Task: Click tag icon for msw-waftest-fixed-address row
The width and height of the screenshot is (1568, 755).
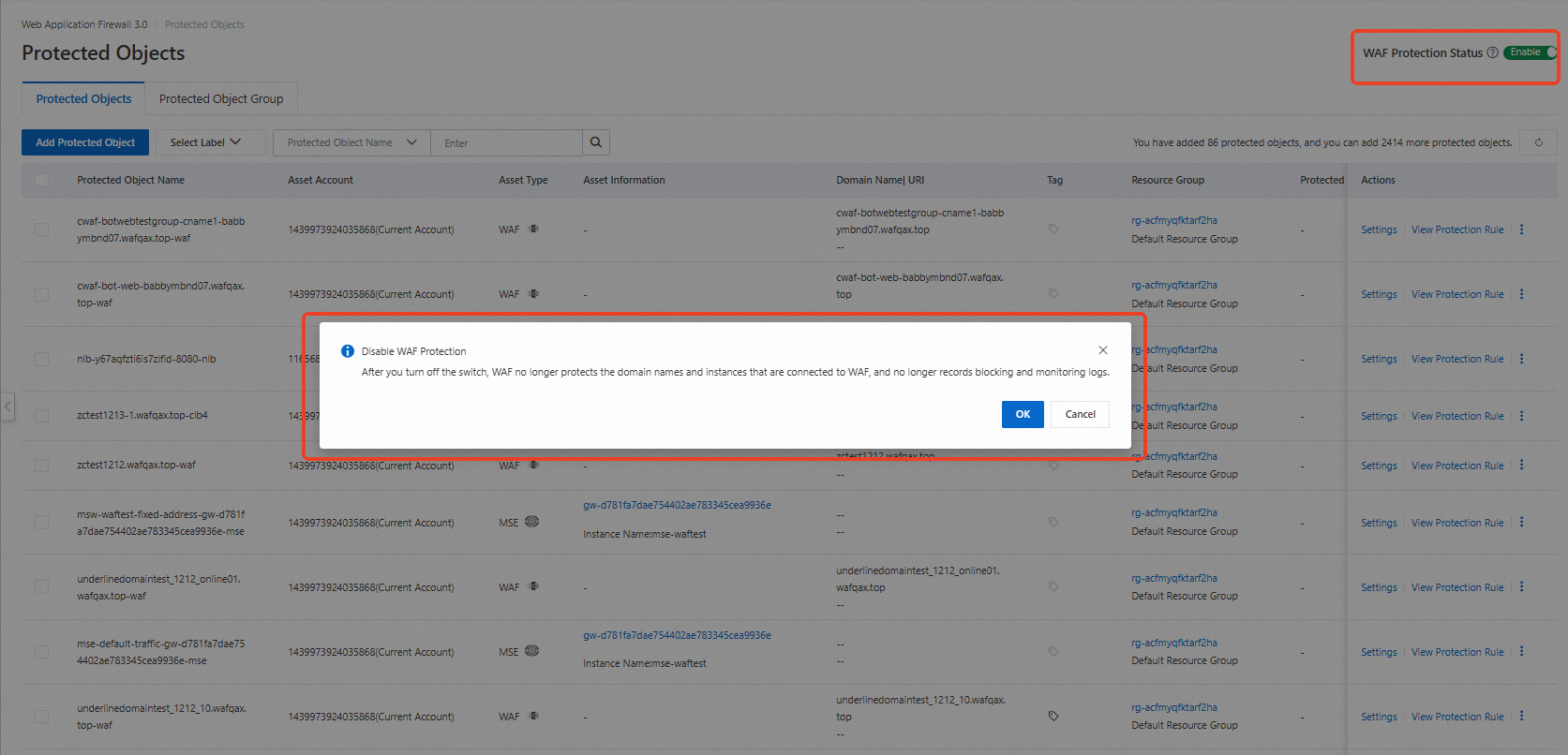Action: tap(1053, 523)
